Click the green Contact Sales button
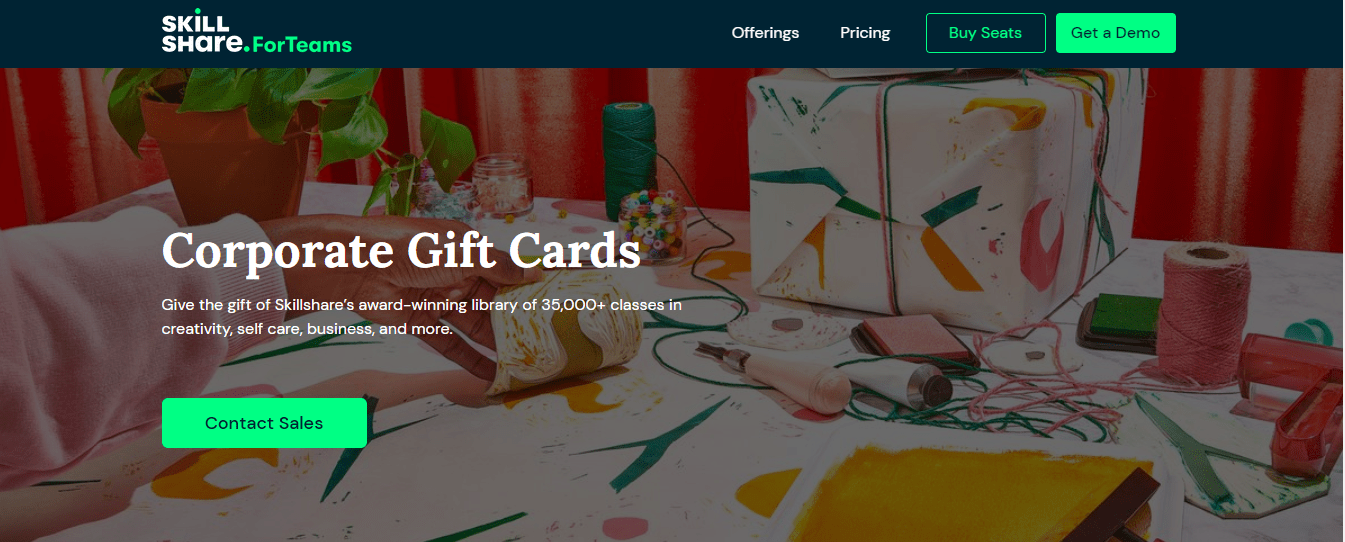 click(264, 423)
